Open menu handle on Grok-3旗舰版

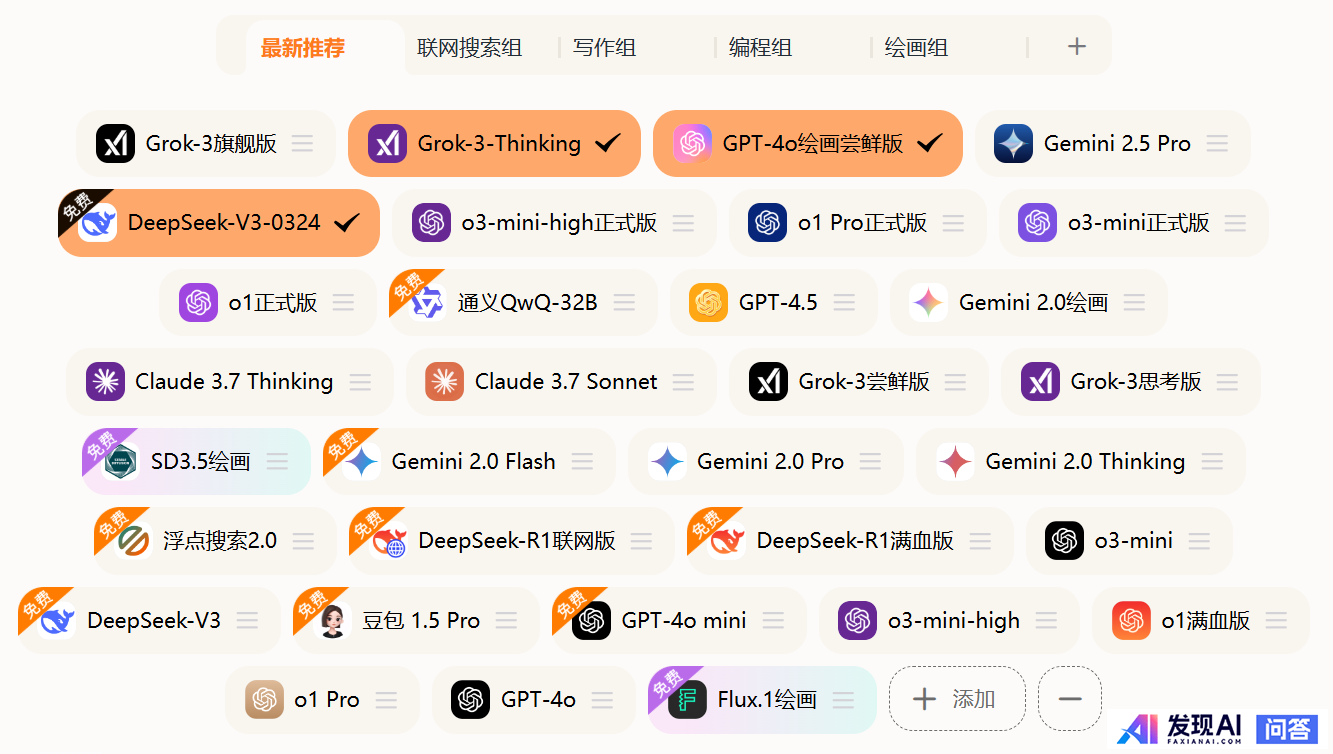(x=303, y=143)
